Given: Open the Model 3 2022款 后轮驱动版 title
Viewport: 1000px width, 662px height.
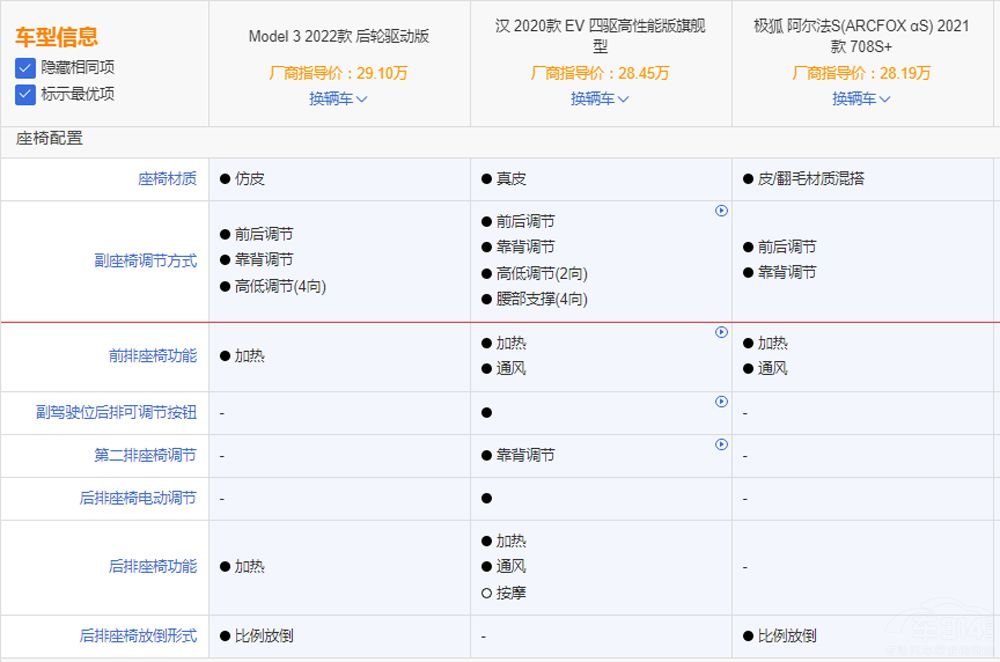Looking at the screenshot, I should [338, 36].
